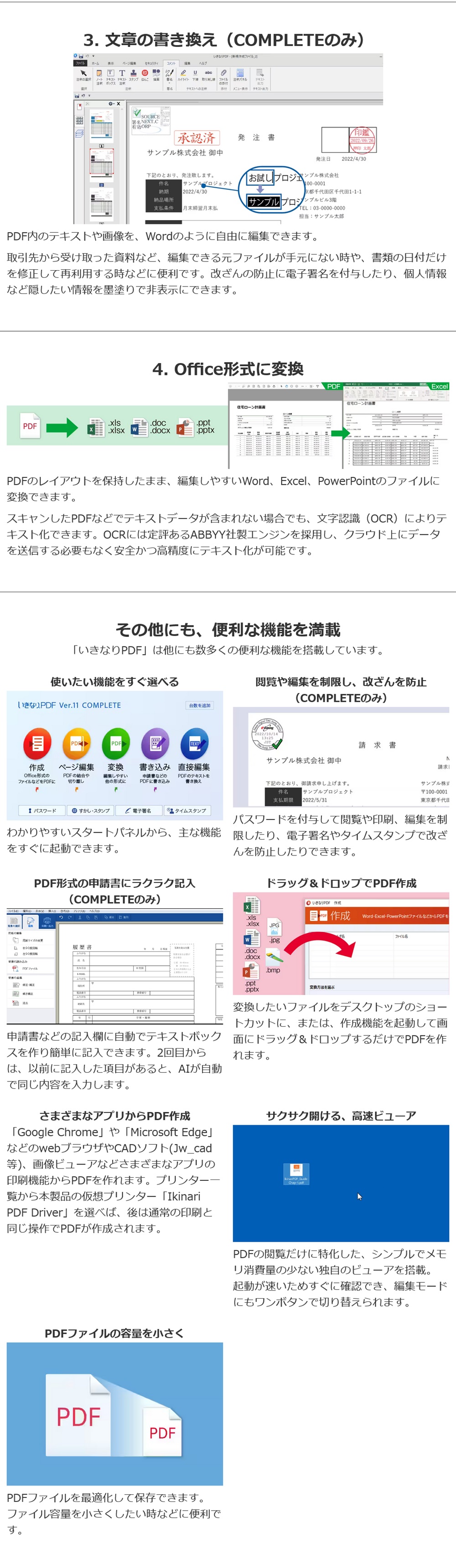This screenshot has height=1568, width=456.
Task: Click the すかし・スタンプ button
Action: pyautogui.click(x=90, y=810)
